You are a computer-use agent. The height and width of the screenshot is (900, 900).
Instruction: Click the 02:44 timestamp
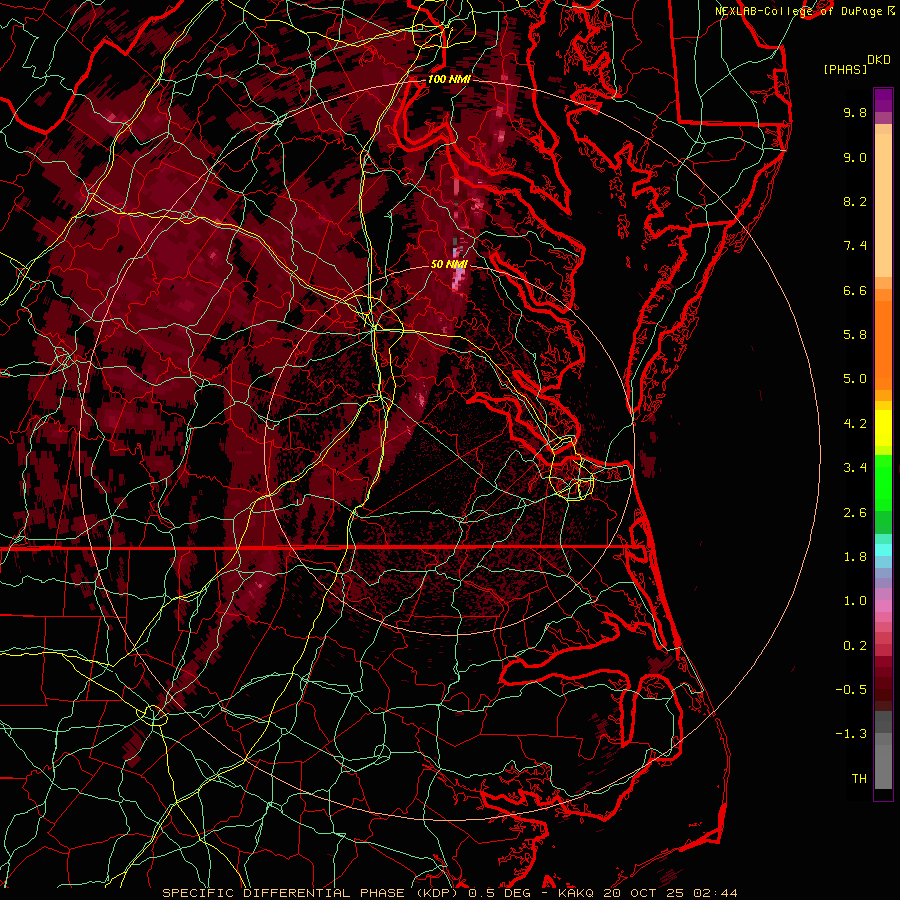[715, 893]
